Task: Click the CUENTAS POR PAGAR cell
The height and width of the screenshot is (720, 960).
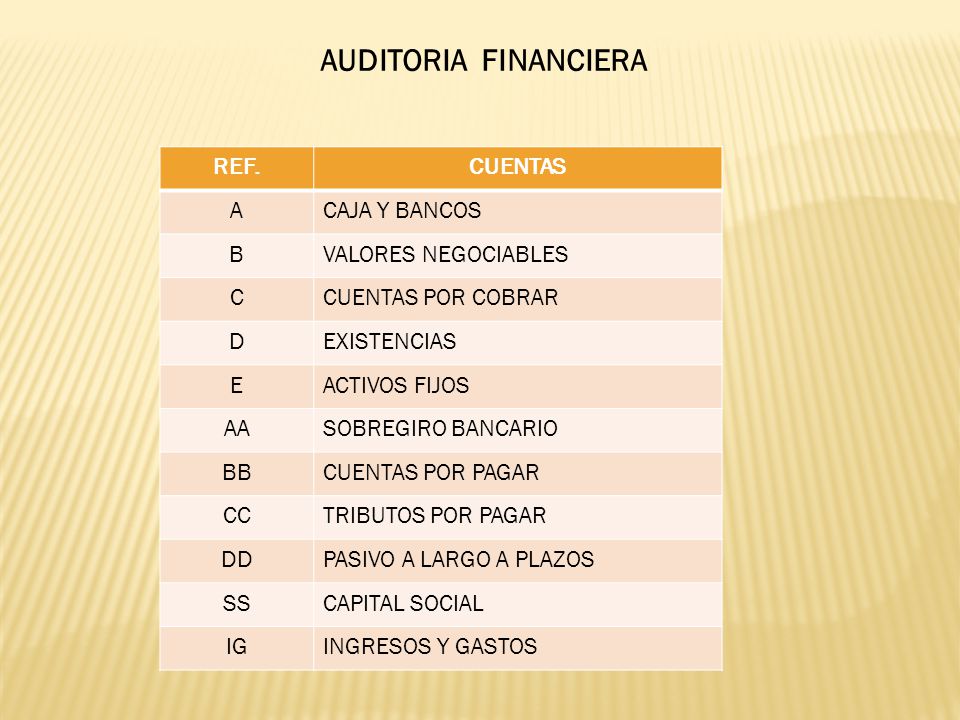Action: coord(517,473)
